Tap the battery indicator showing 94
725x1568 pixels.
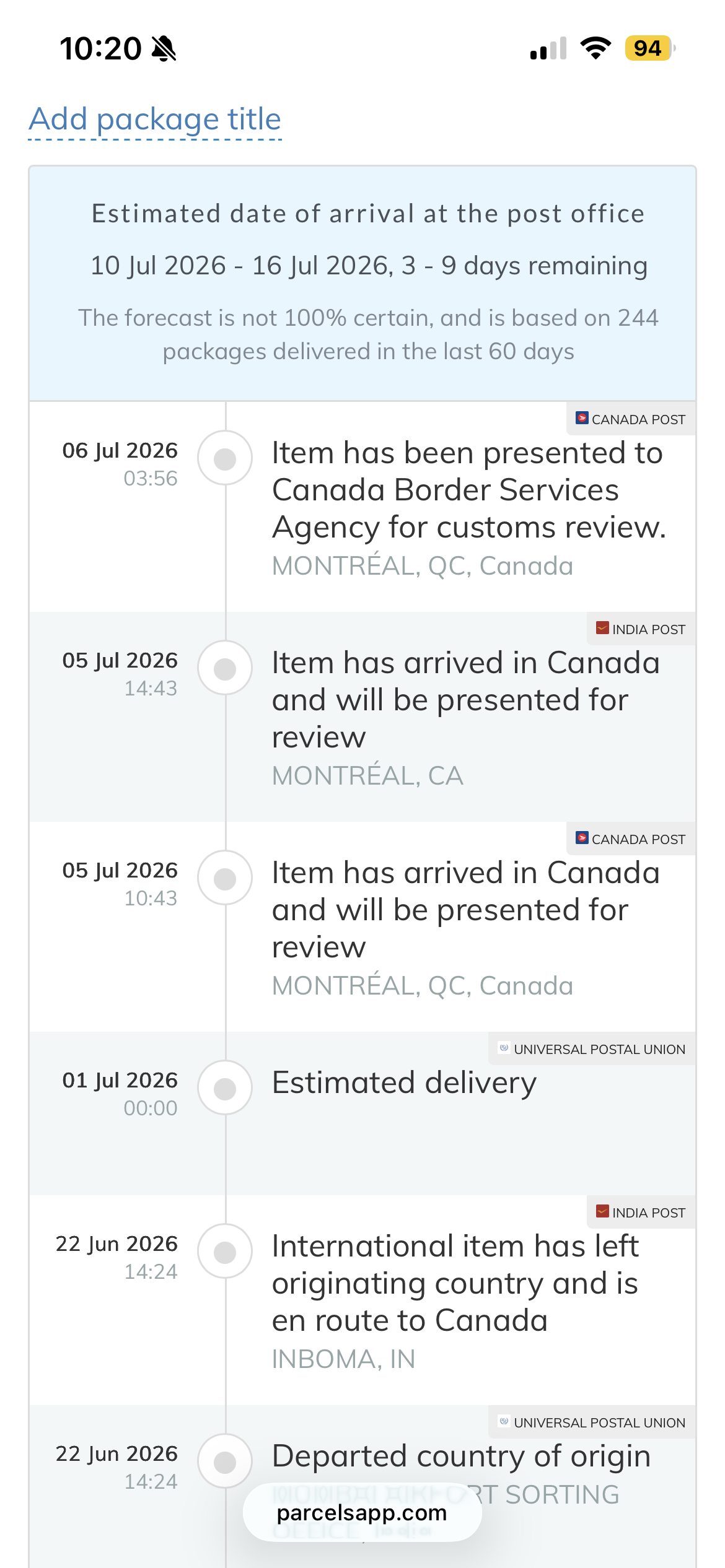tap(649, 48)
